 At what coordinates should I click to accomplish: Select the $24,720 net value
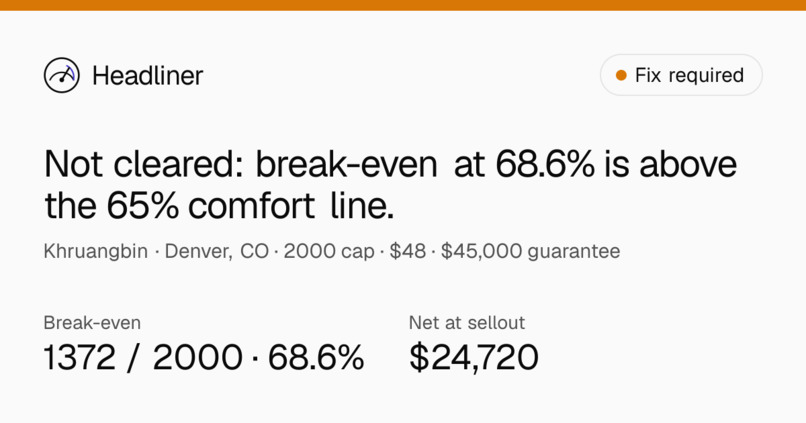tap(474, 358)
